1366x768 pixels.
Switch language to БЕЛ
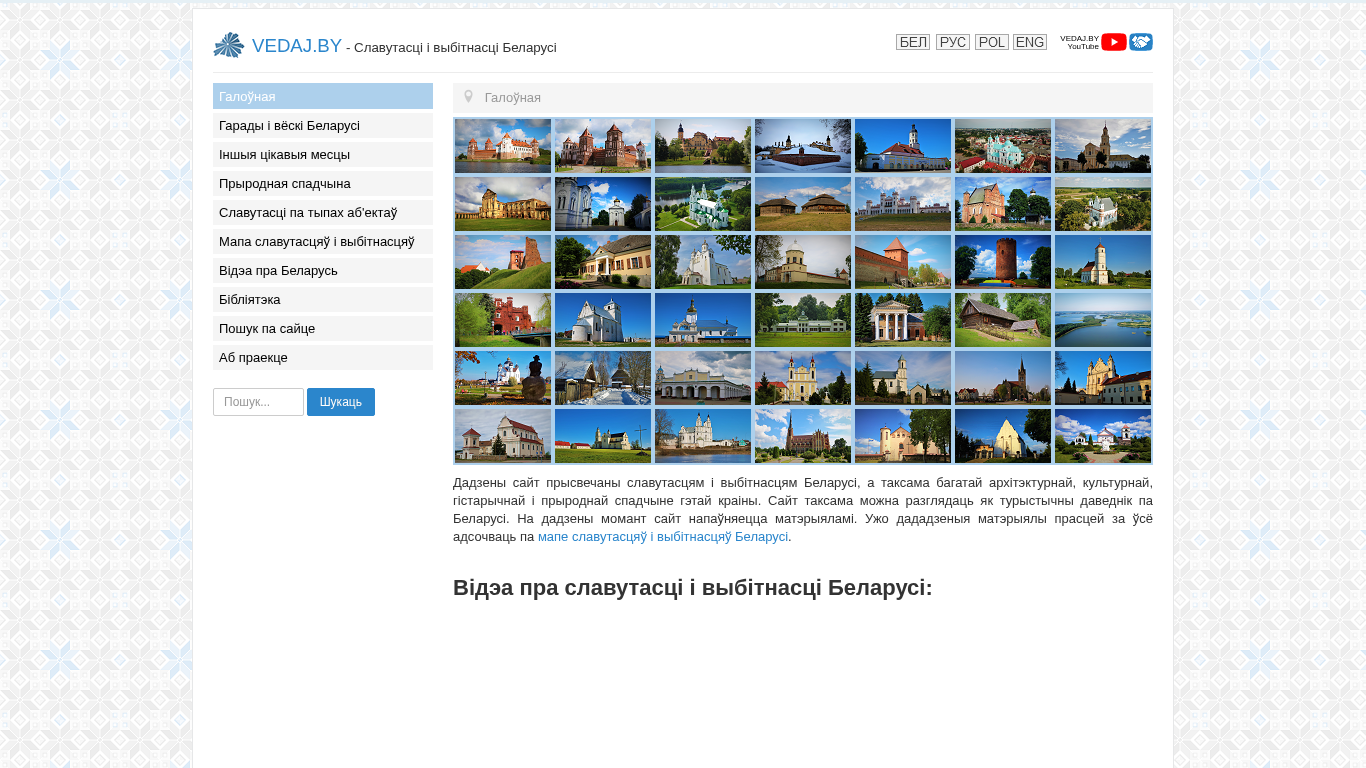pyautogui.click(x=913, y=42)
